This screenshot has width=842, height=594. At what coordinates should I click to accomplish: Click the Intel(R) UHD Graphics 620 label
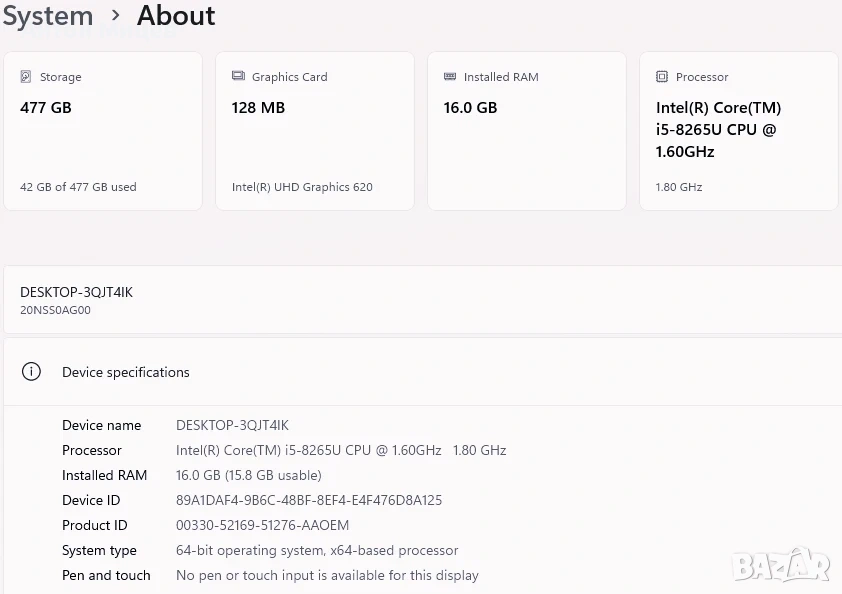pyautogui.click(x=302, y=187)
